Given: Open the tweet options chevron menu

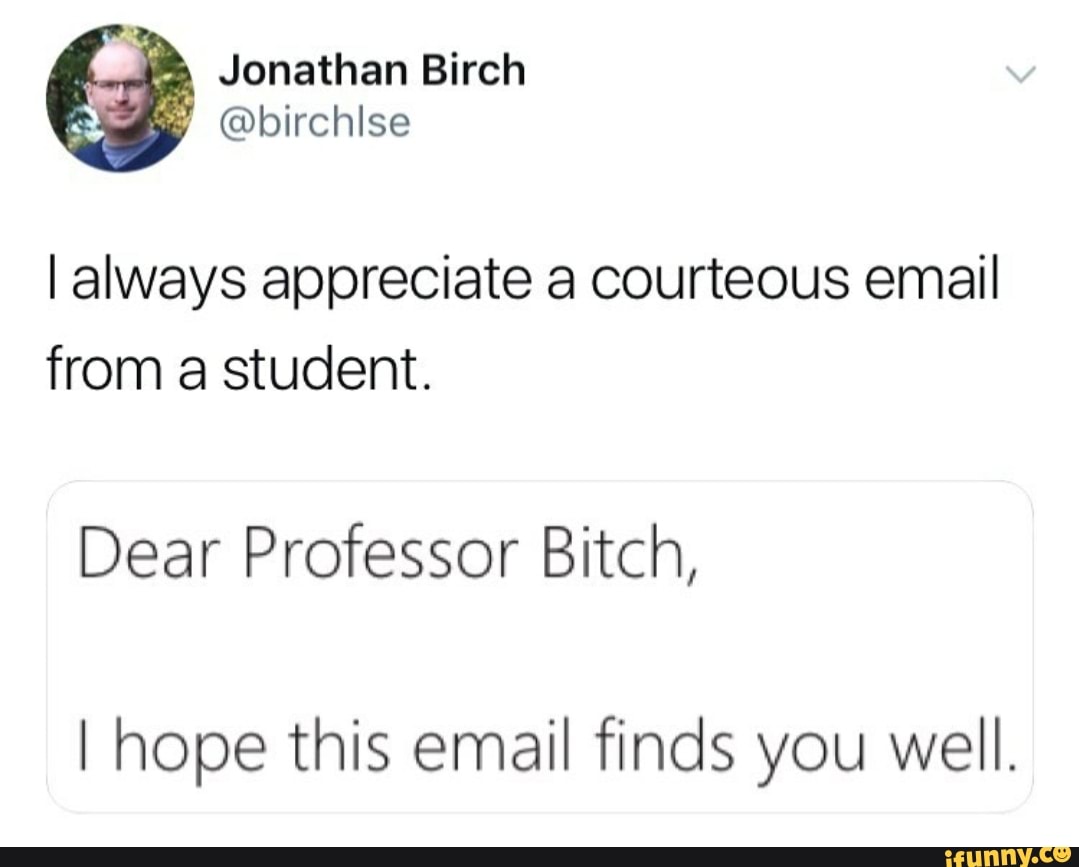Looking at the screenshot, I should click(1020, 74).
